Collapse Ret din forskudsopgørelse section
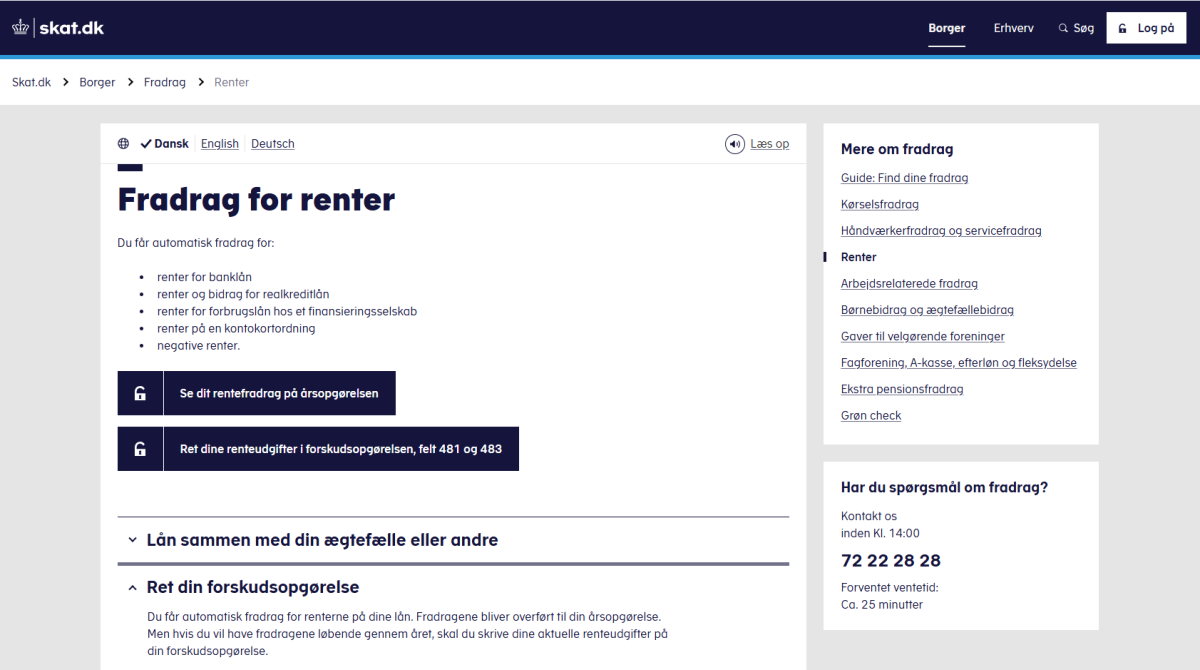Viewport: 1200px width, 670px height. click(x=252, y=587)
